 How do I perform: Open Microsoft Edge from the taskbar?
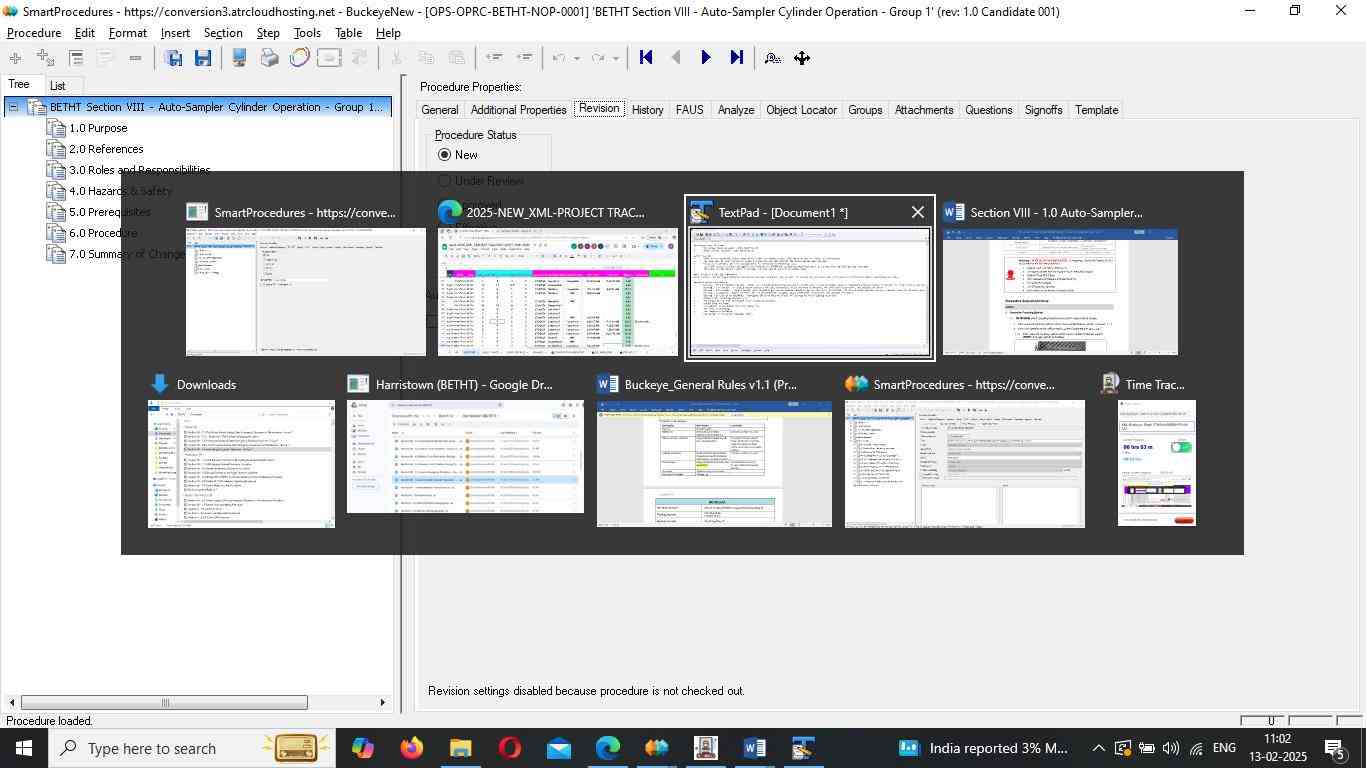[x=607, y=748]
